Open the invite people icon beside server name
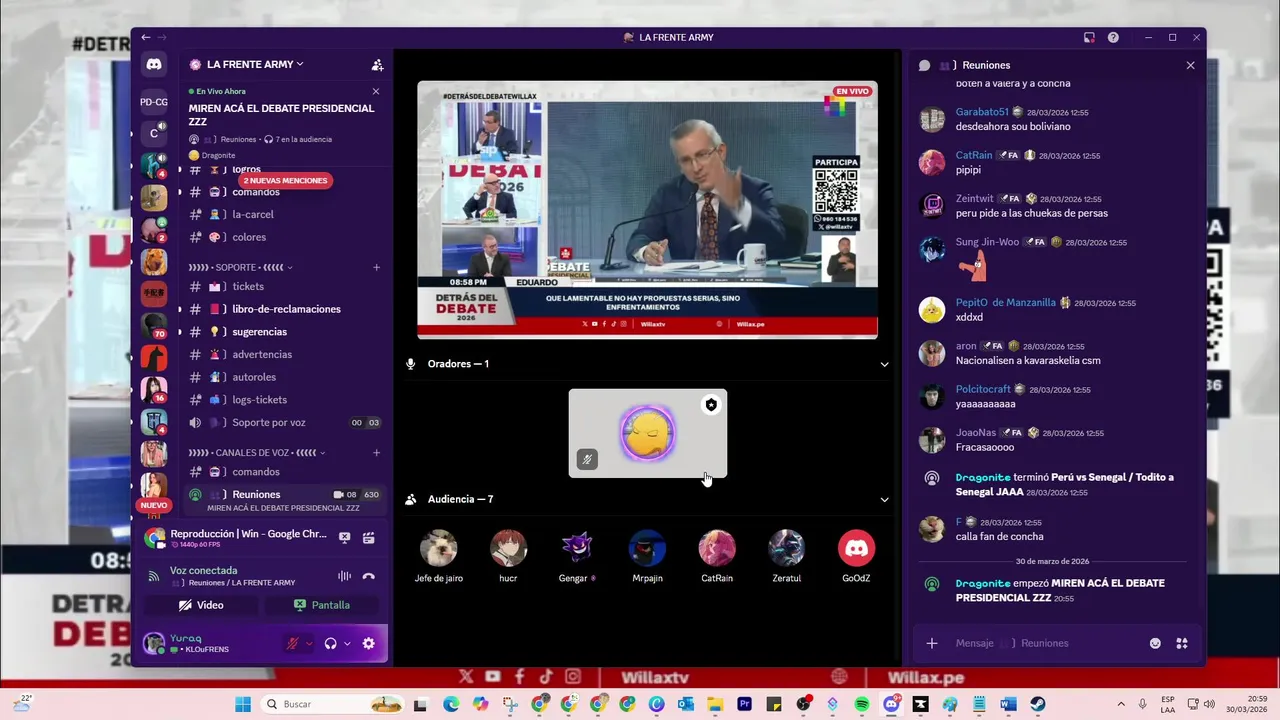Viewport: 1280px width, 720px height. pyautogui.click(x=377, y=64)
